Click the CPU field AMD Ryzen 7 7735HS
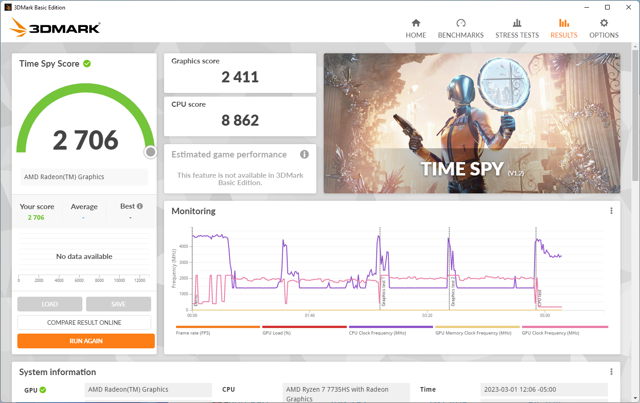Viewport: 640px width, 403px height. coord(346,393)
